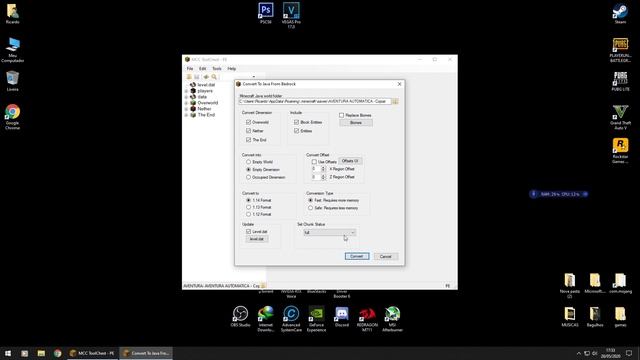Screen dimensions: 640x360
Task: Enable the Use Offsets checkbox
Action: 314,162
